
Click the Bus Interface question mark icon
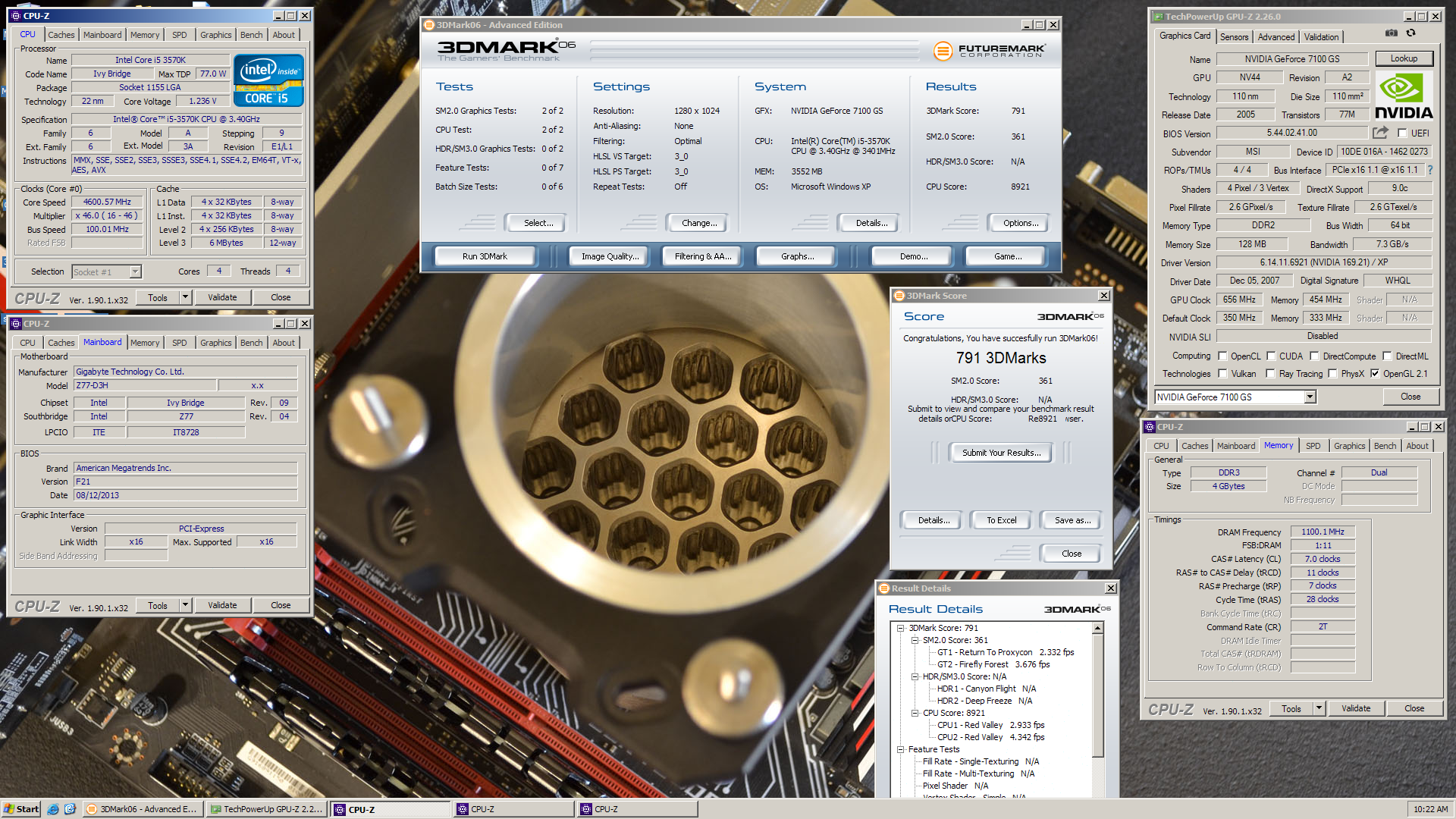1430,170
